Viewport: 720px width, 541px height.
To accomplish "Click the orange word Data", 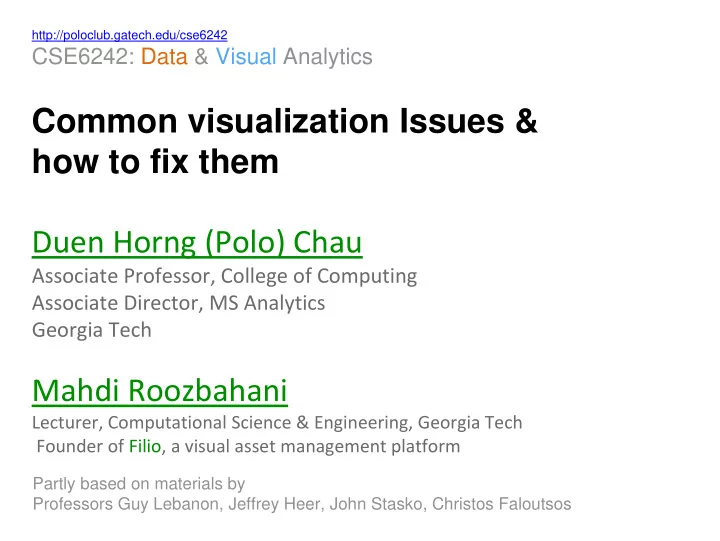I will pyautogui.click(x=164, y=57).
